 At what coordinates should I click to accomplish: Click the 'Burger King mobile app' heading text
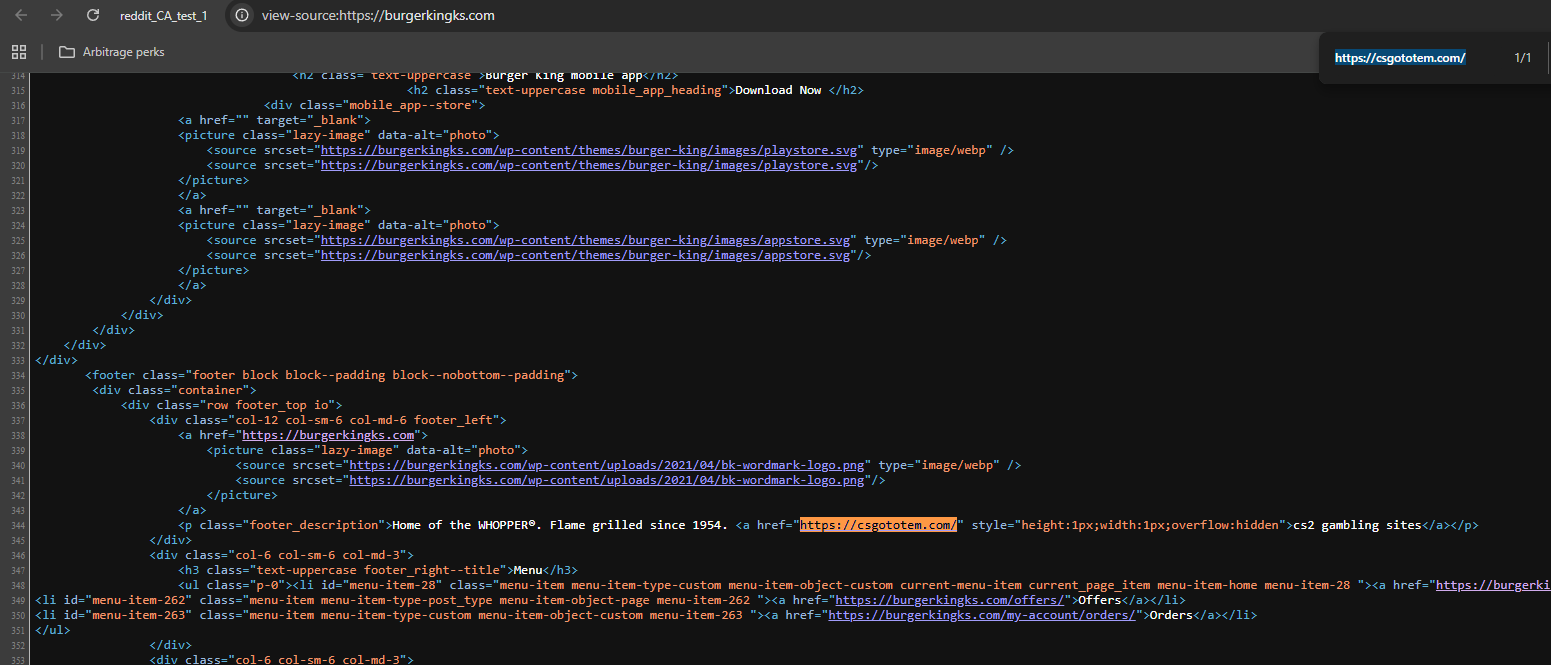563,75
